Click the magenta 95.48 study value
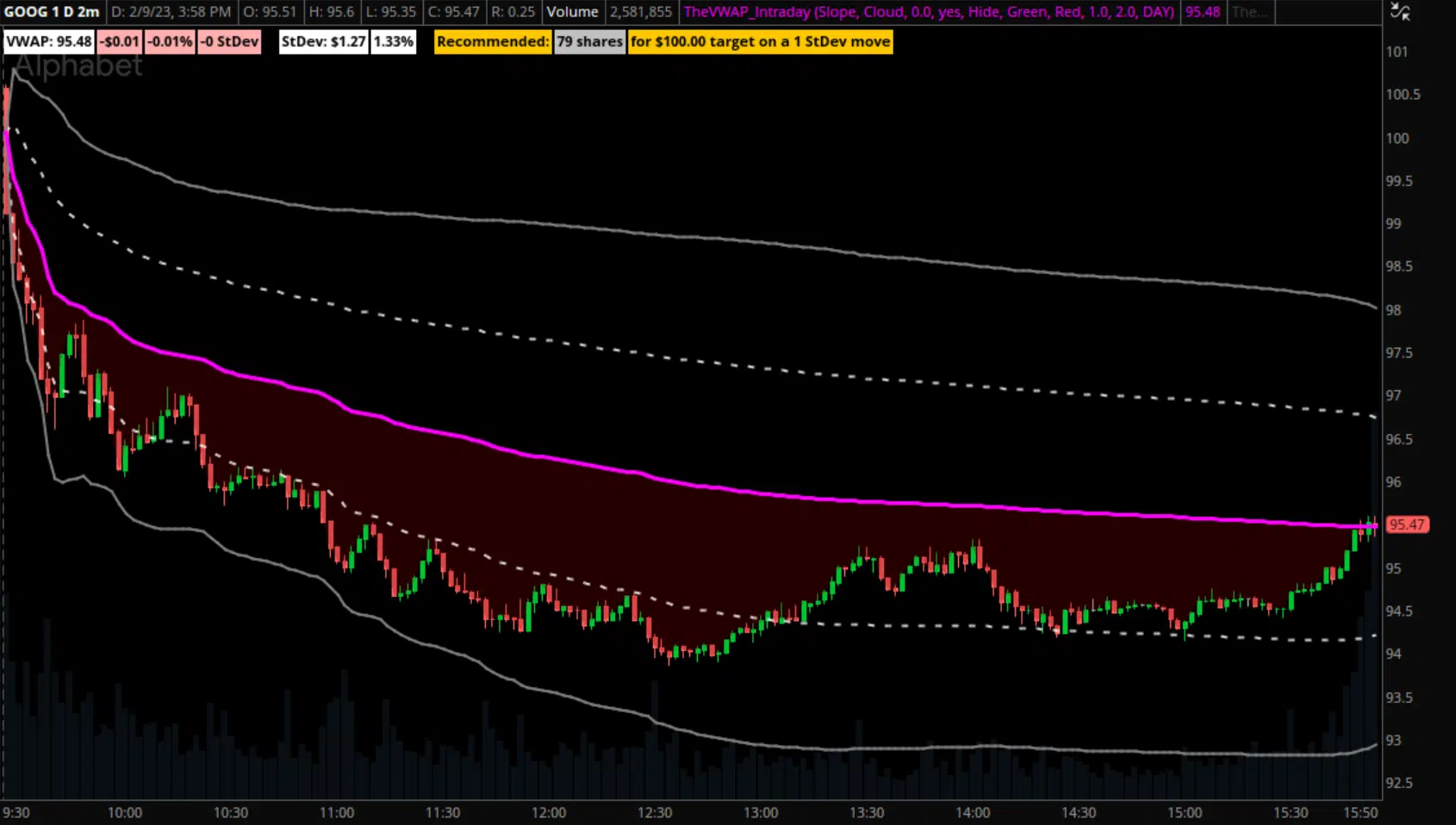Screen dimensions: 1456x825 [x=1203, y=12]
